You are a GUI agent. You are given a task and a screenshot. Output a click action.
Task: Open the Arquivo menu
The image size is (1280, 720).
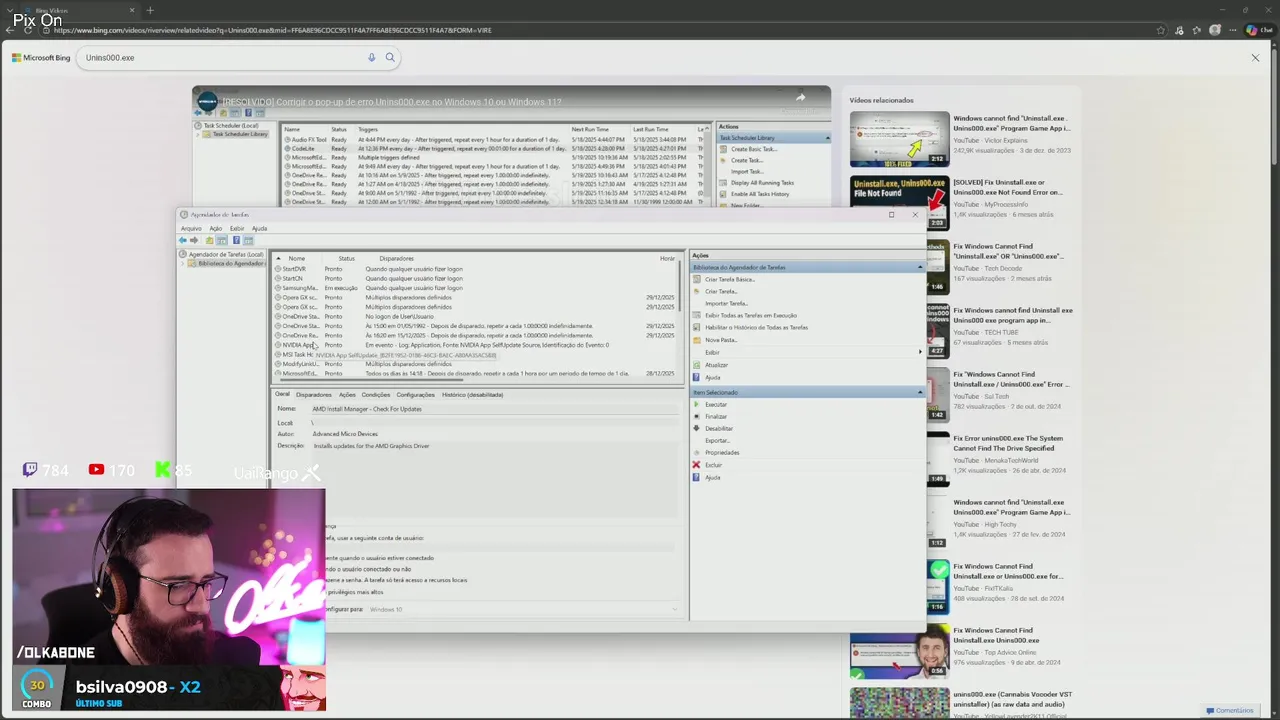coord(191,228)
